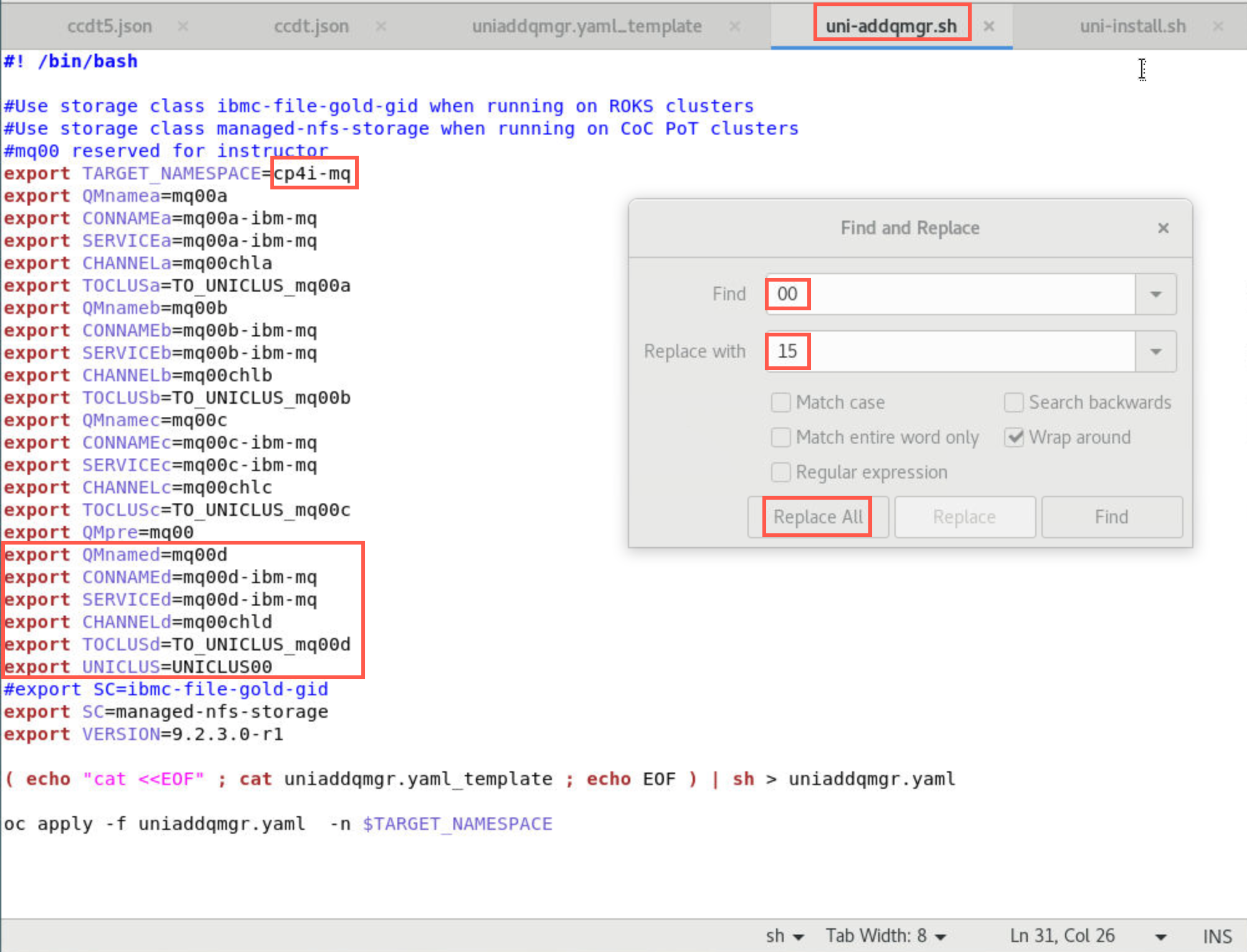The image size is (1247, 952).
Task: Click the VERSION=9.2.3.0-r1 line
Action: tap(143, 734)
